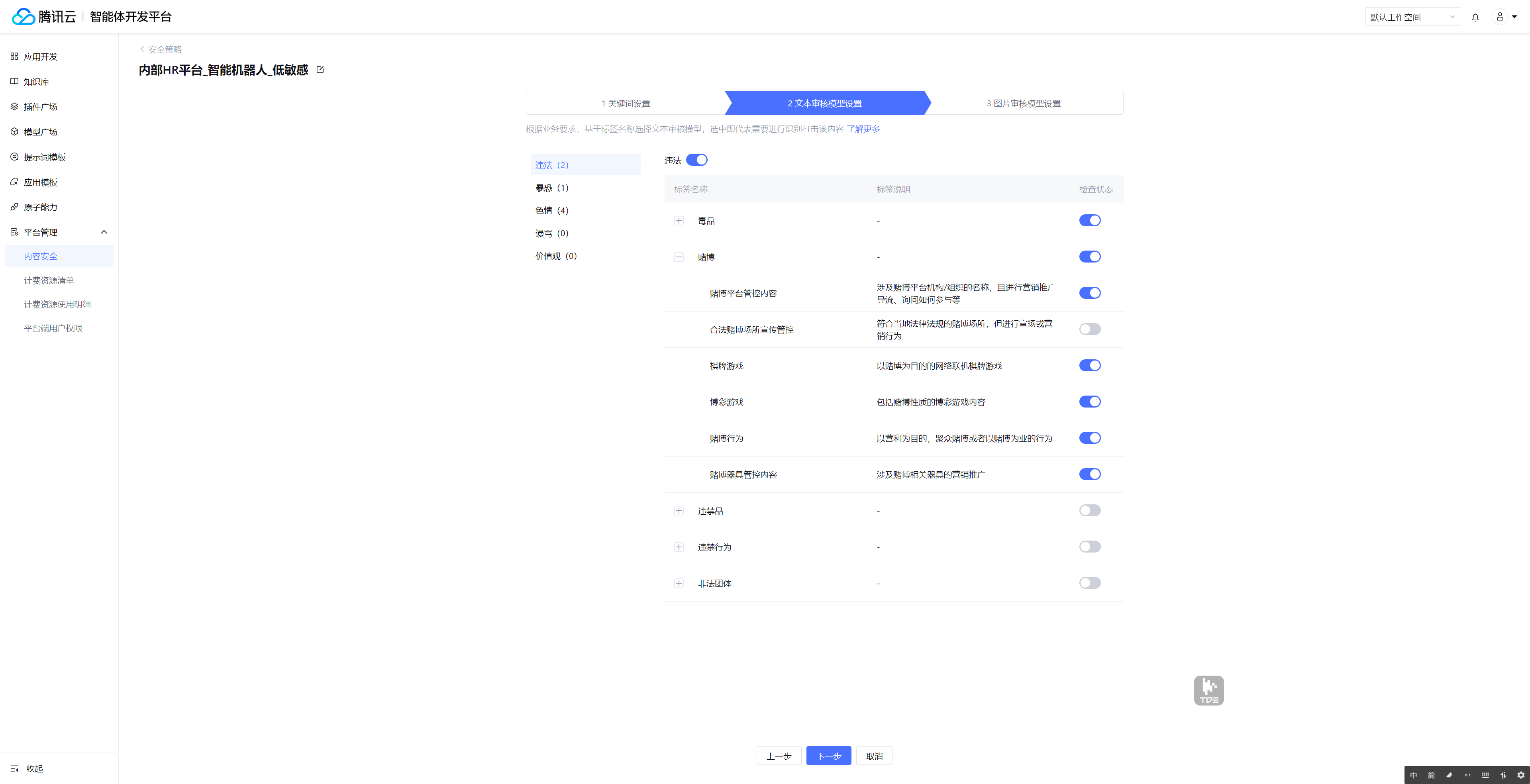
Task: Open 知识库 from the sidebar
Action: pyautogui.click(x=36, y=82)
